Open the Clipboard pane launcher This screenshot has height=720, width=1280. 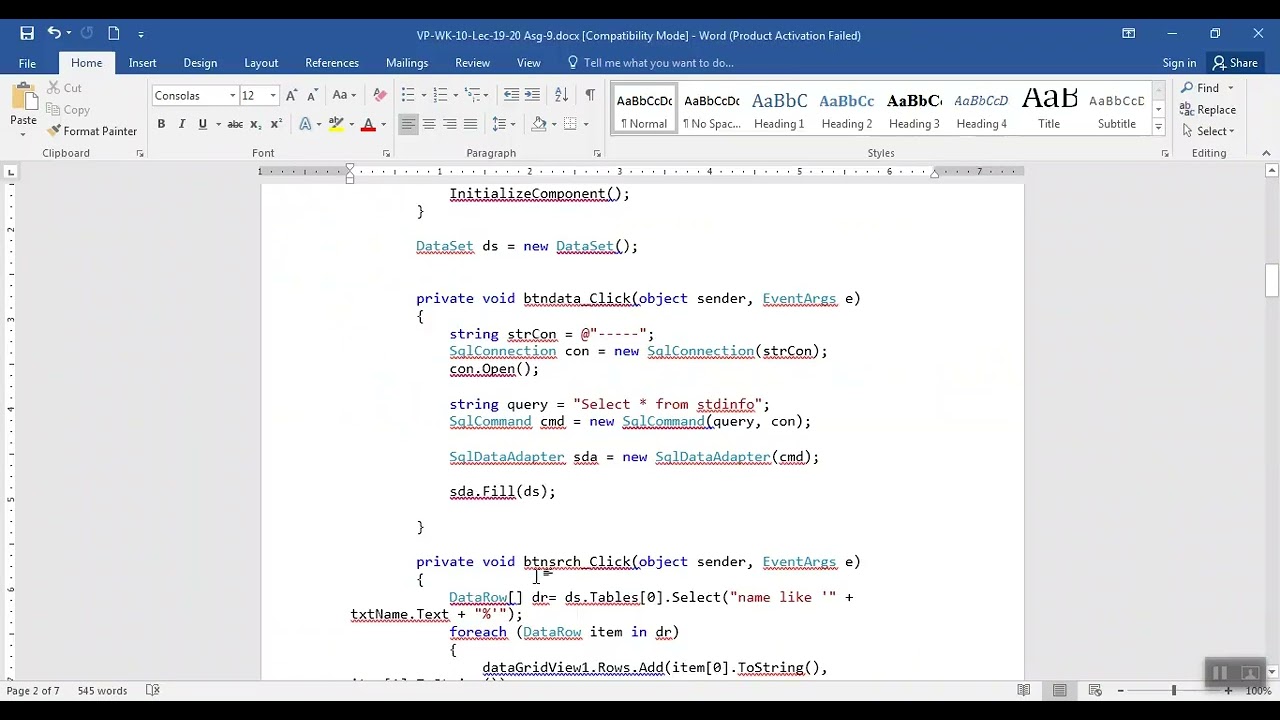[x=139, y=153]
